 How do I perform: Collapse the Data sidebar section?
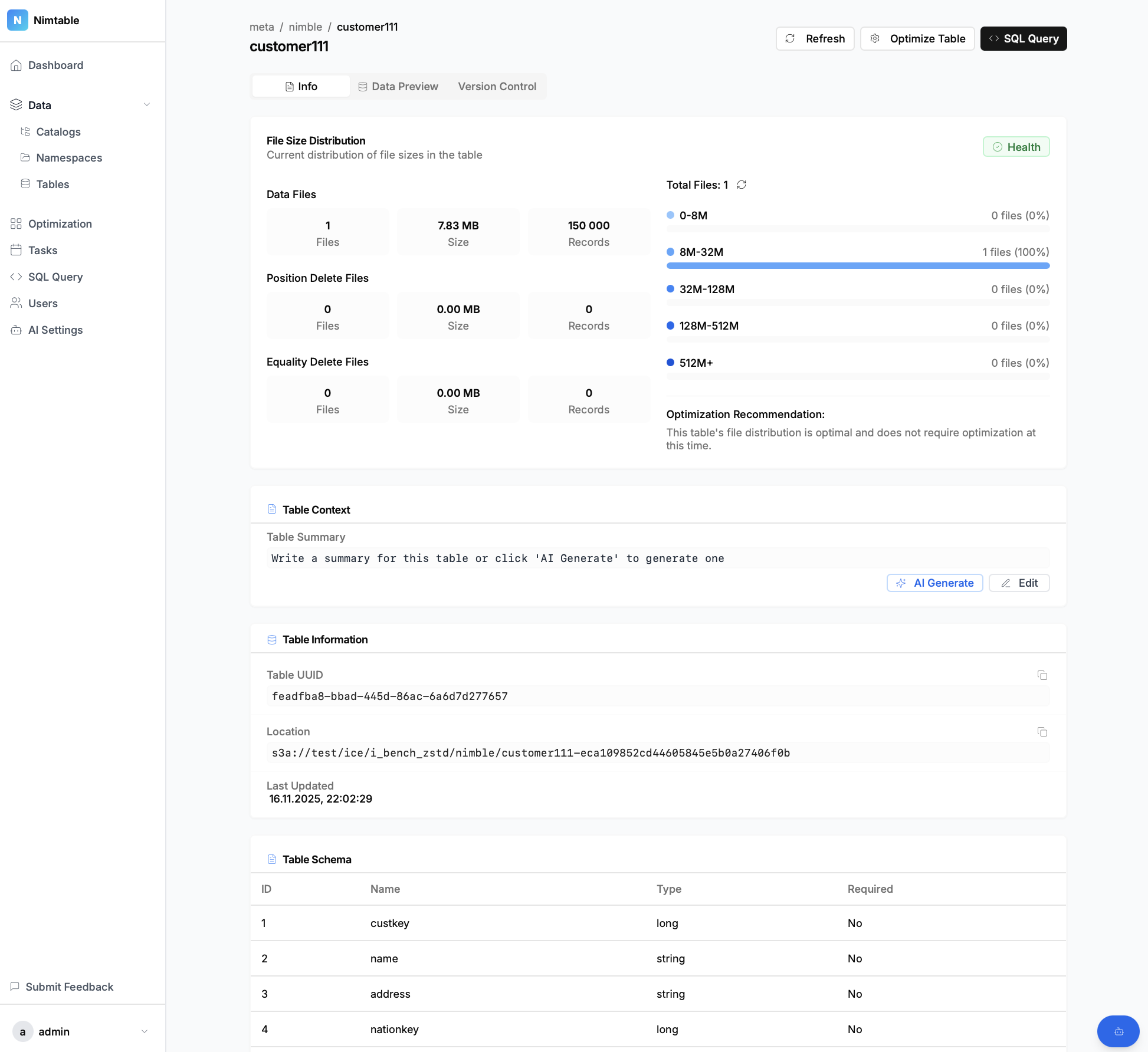pyautogui.click(x=146, y=105)
